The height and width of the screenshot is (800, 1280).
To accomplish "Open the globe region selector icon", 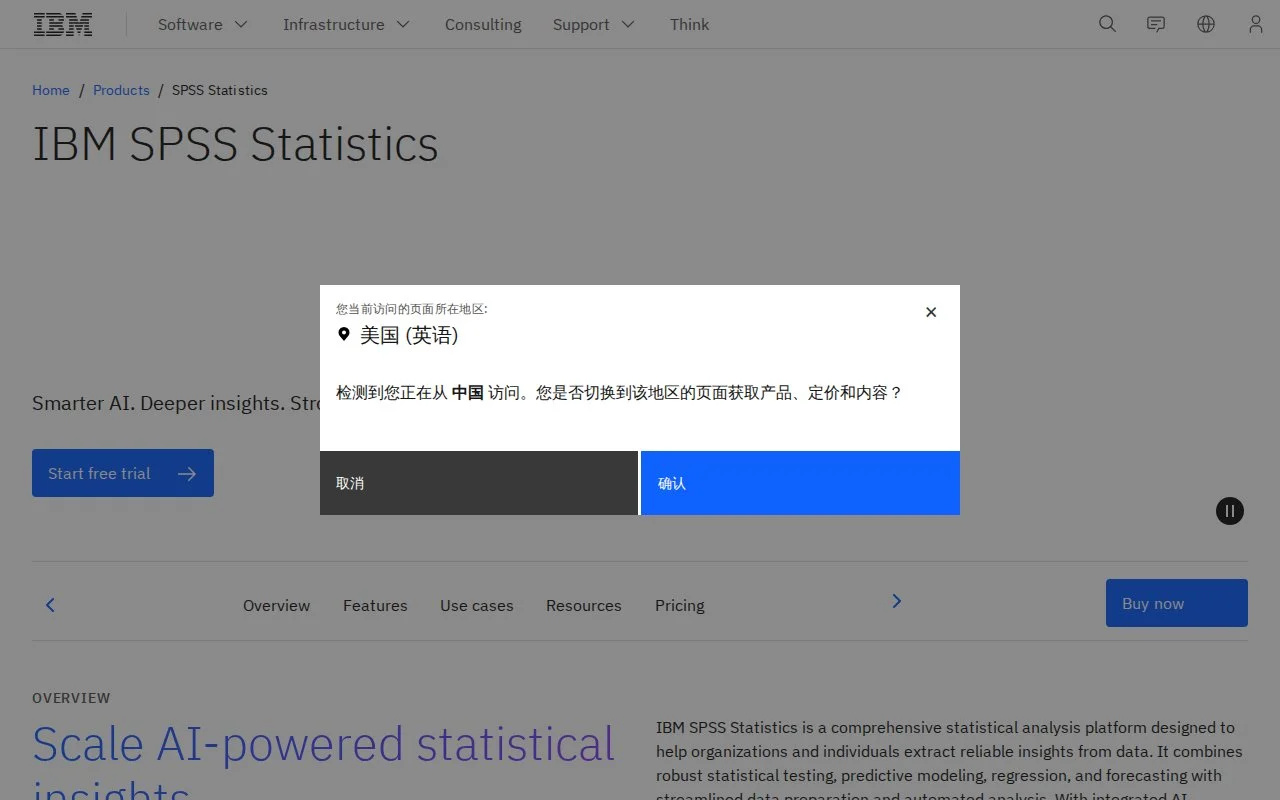I will (1206, 24).
